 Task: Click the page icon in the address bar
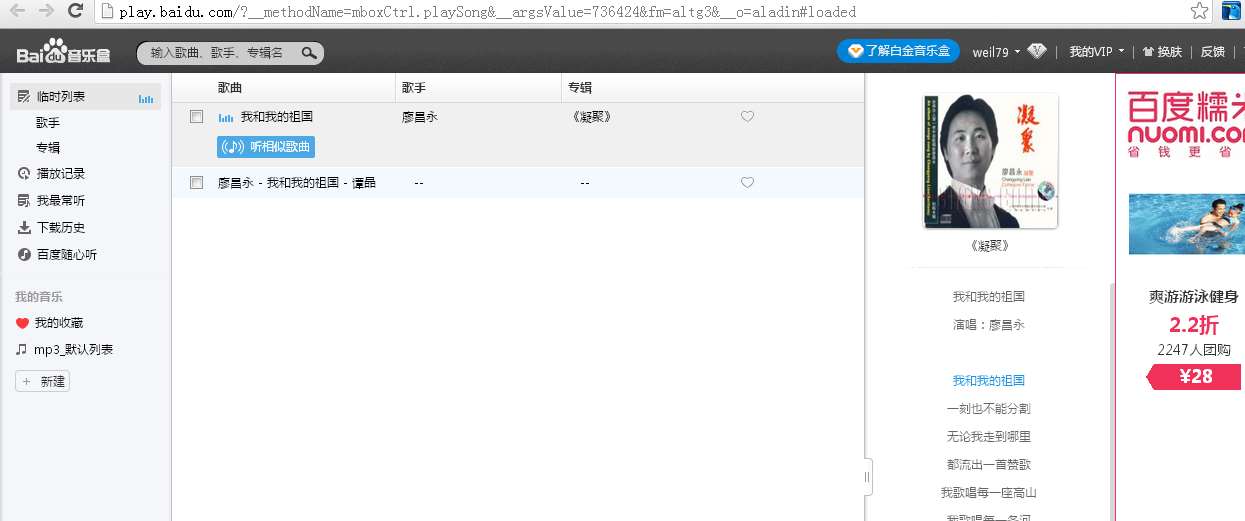(107, 12)
